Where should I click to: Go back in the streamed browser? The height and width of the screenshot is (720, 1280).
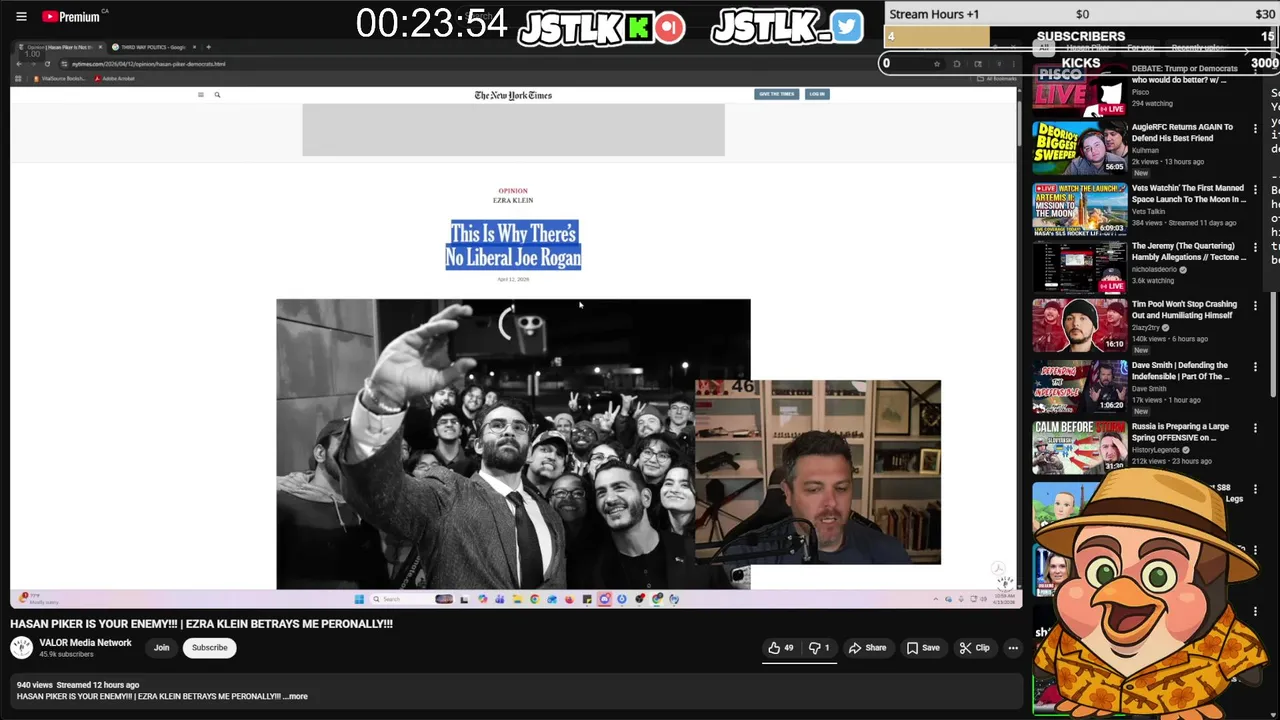[19, 64]
